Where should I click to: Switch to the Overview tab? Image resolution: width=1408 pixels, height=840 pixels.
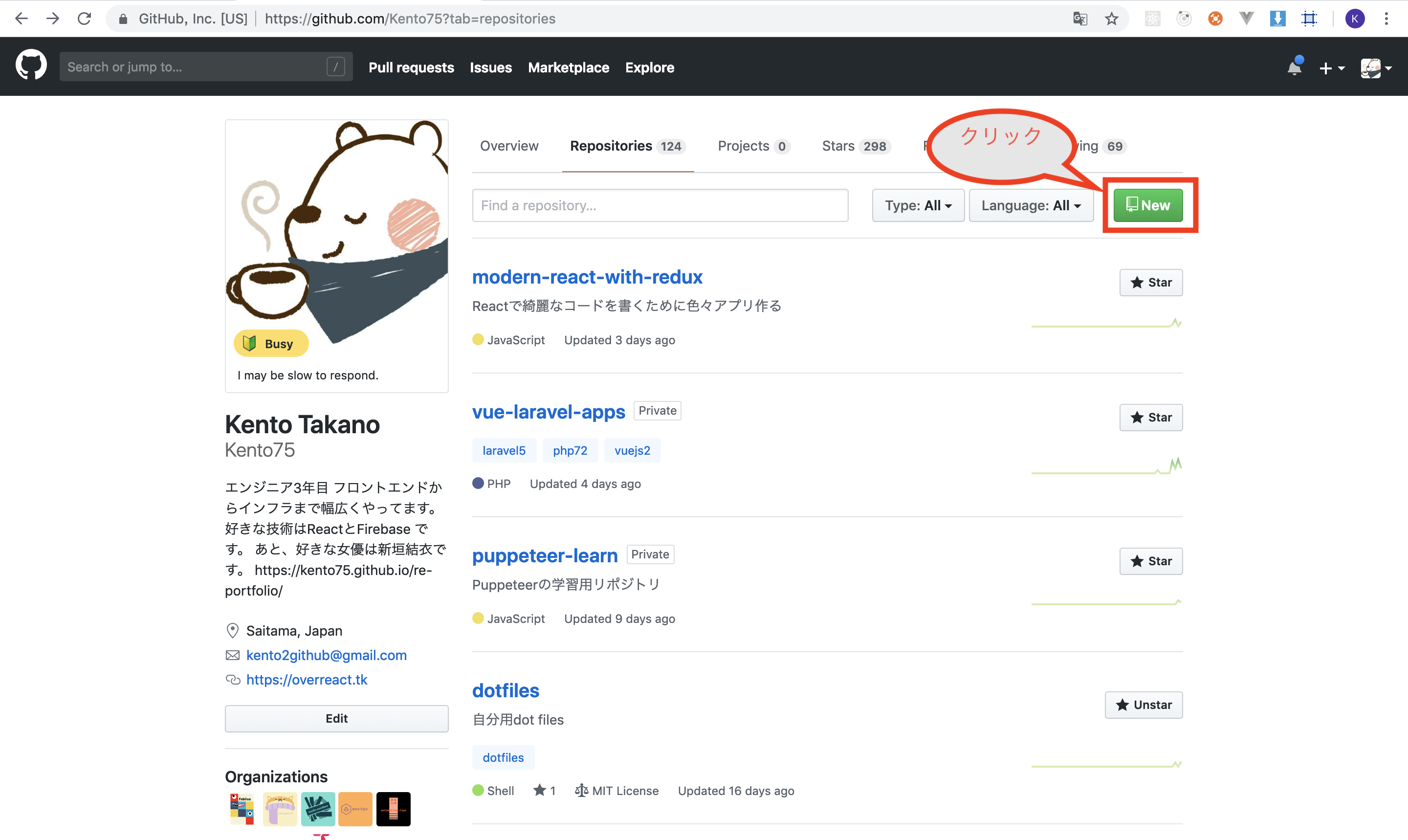click(x=509, y=146)
